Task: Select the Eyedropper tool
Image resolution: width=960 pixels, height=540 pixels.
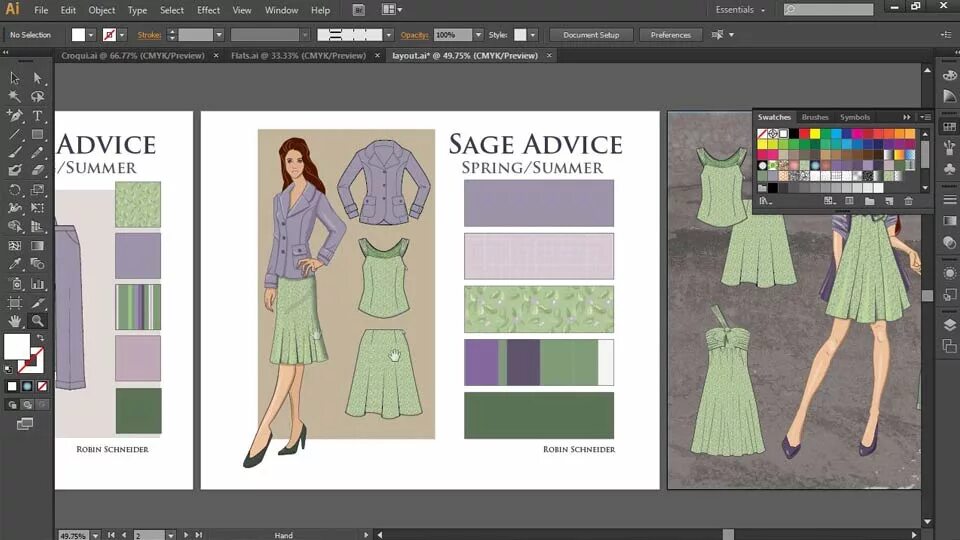Action: click(x=14, y=265)
